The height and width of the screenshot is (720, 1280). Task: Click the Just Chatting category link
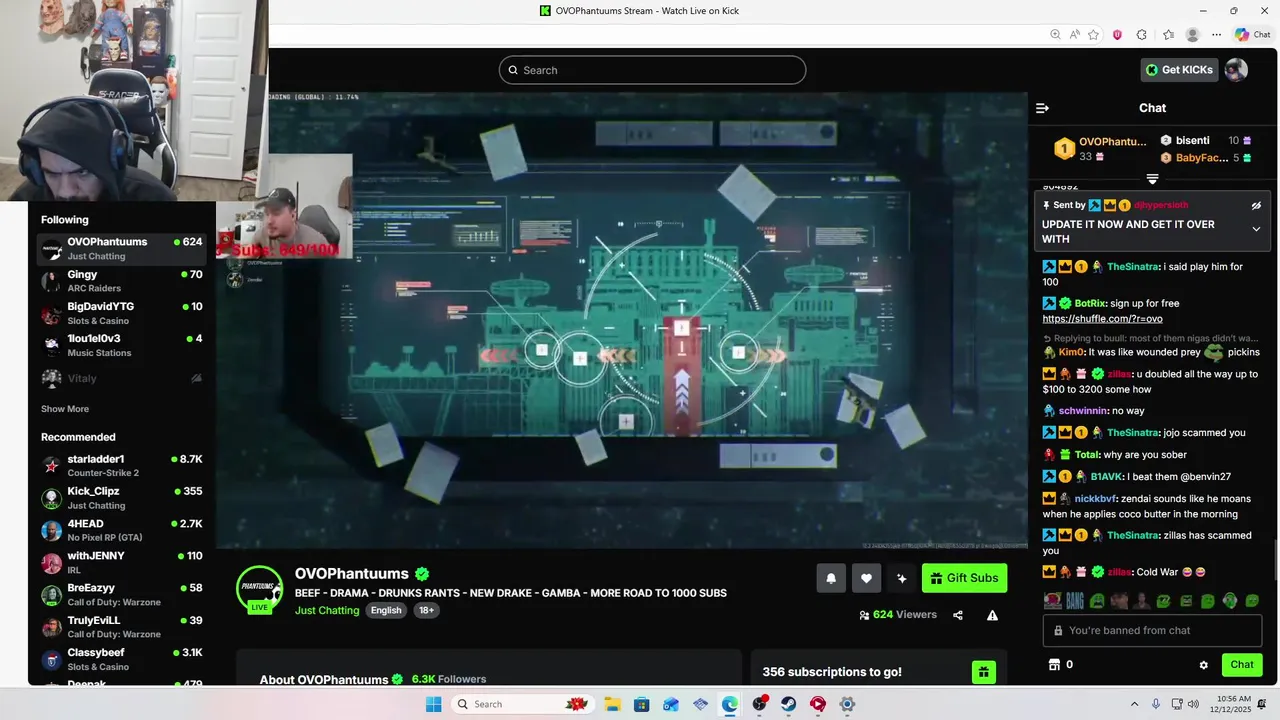(327, 610)
